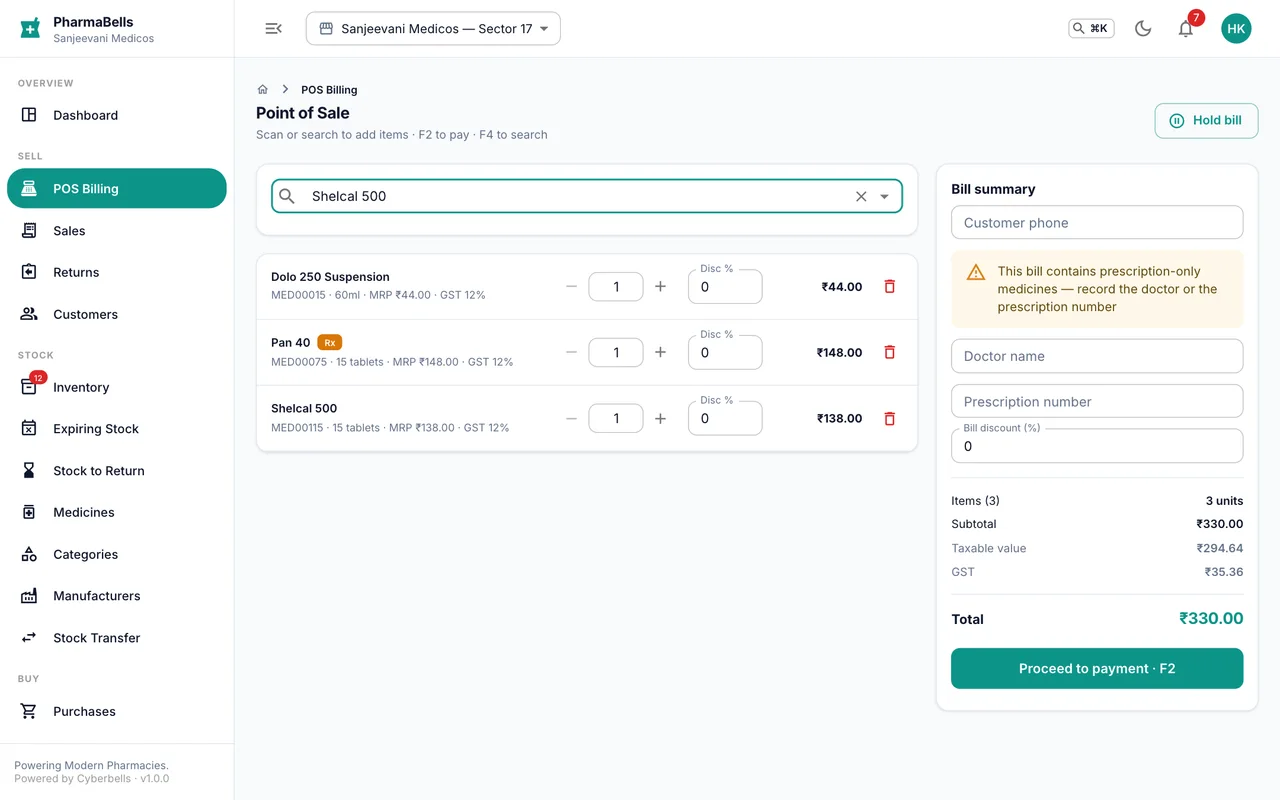The height and width of the screenshot is (800, 1280).
Task: Go to Returns in the sidebar
Action: pos(117,272)
